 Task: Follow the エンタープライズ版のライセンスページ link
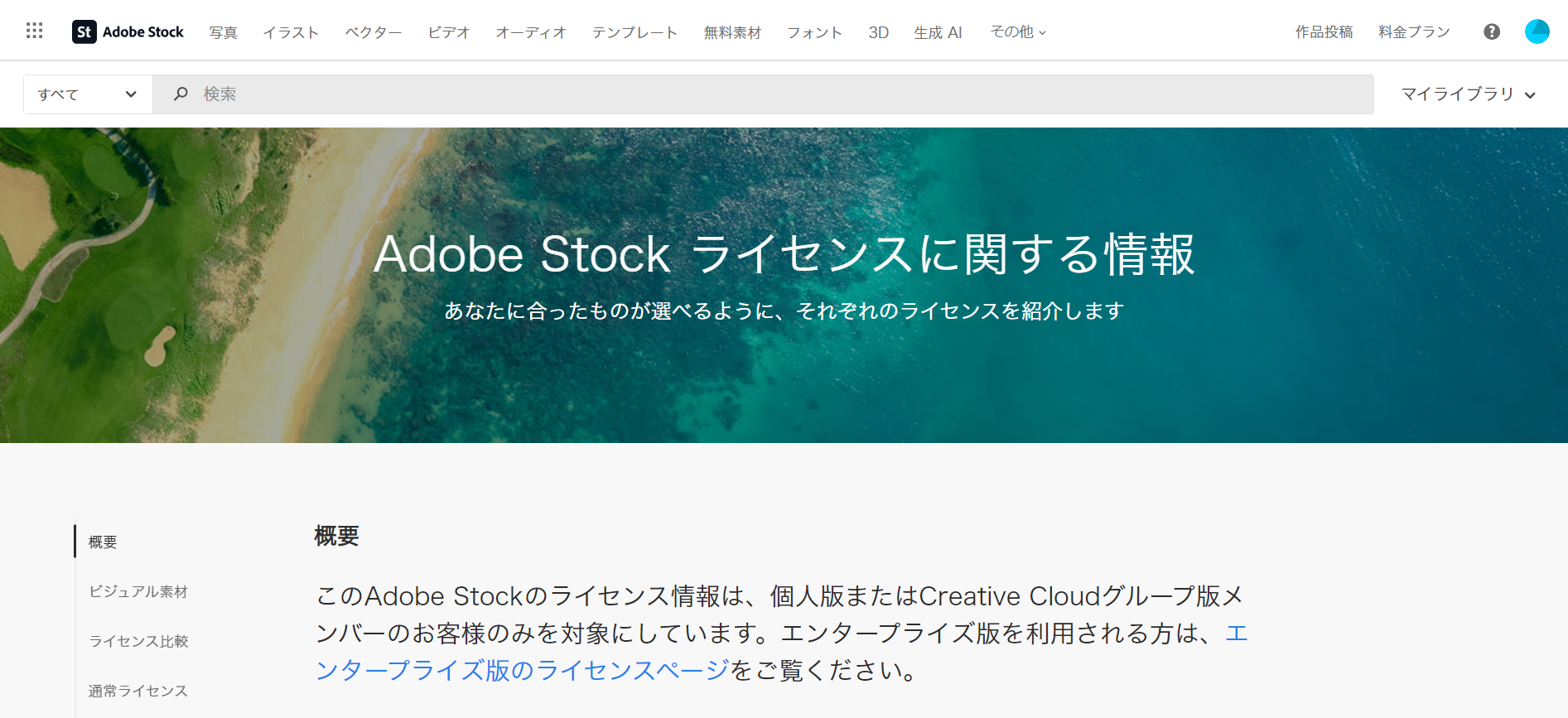(x=522, y=670)
